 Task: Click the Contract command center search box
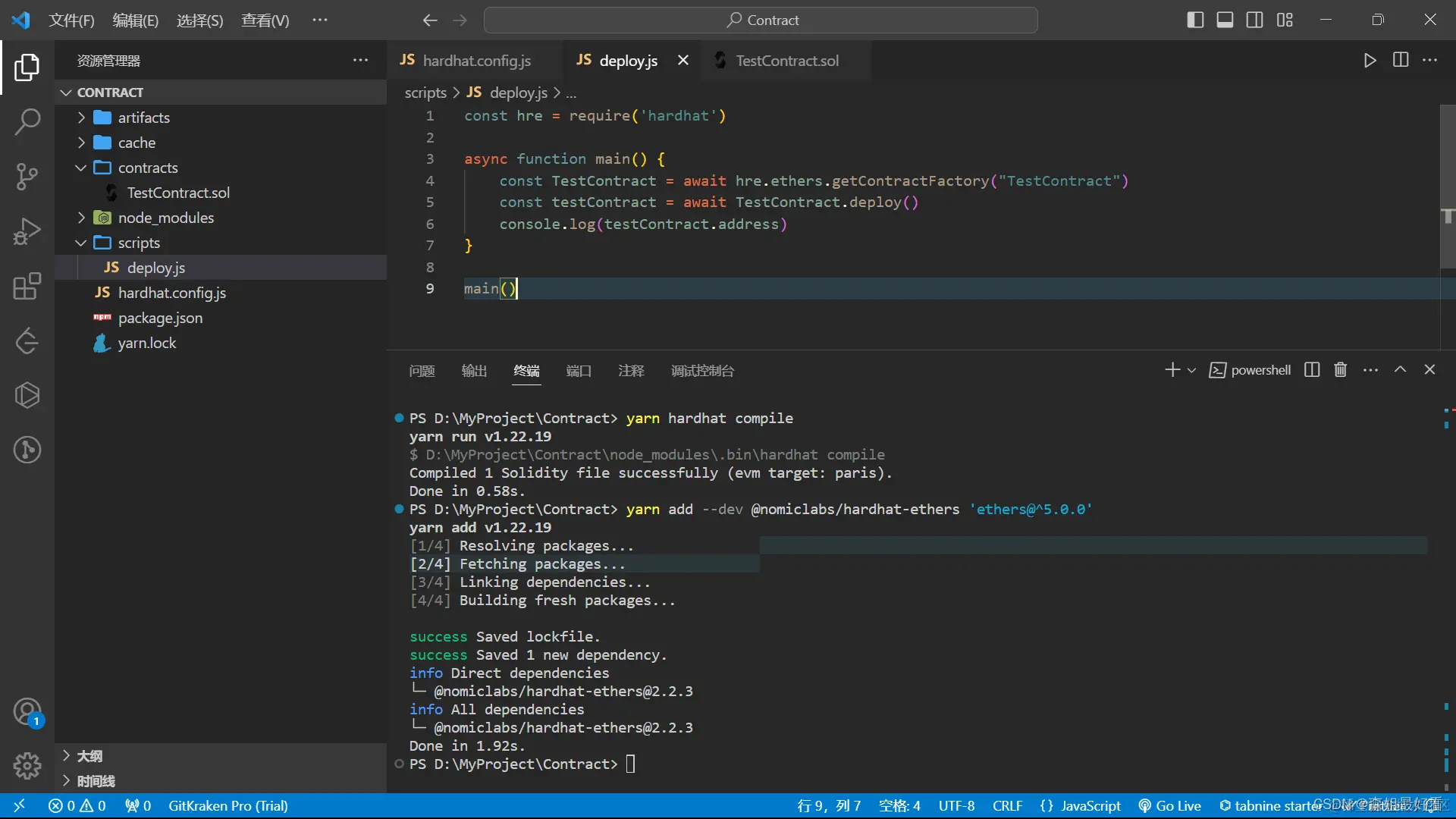pos(761,20)
